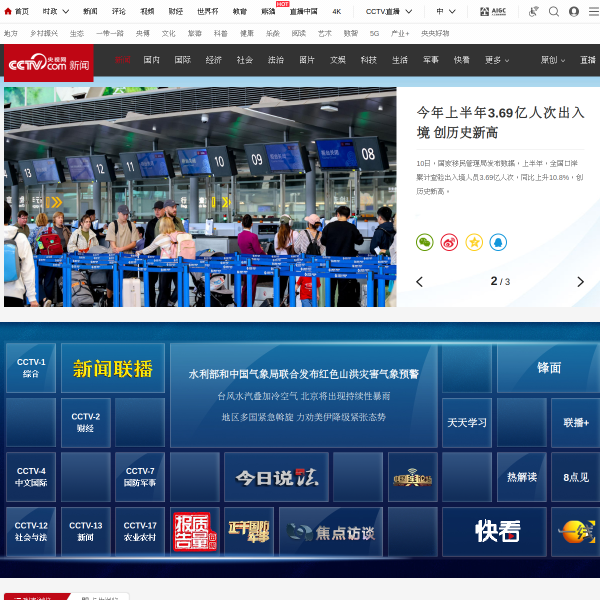The image size is (600, 600).
Task: Open 一带一路 in secondary nav
Action: point(110,34)
